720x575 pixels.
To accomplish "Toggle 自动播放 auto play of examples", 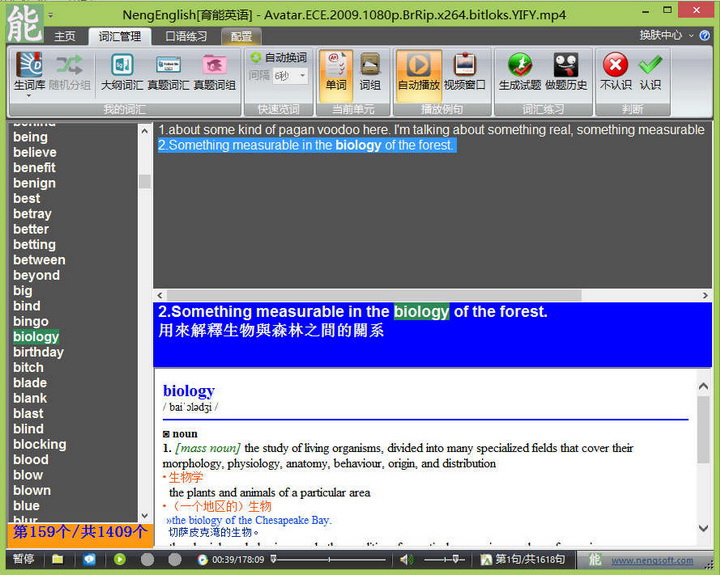I will [x=419, y=75].
